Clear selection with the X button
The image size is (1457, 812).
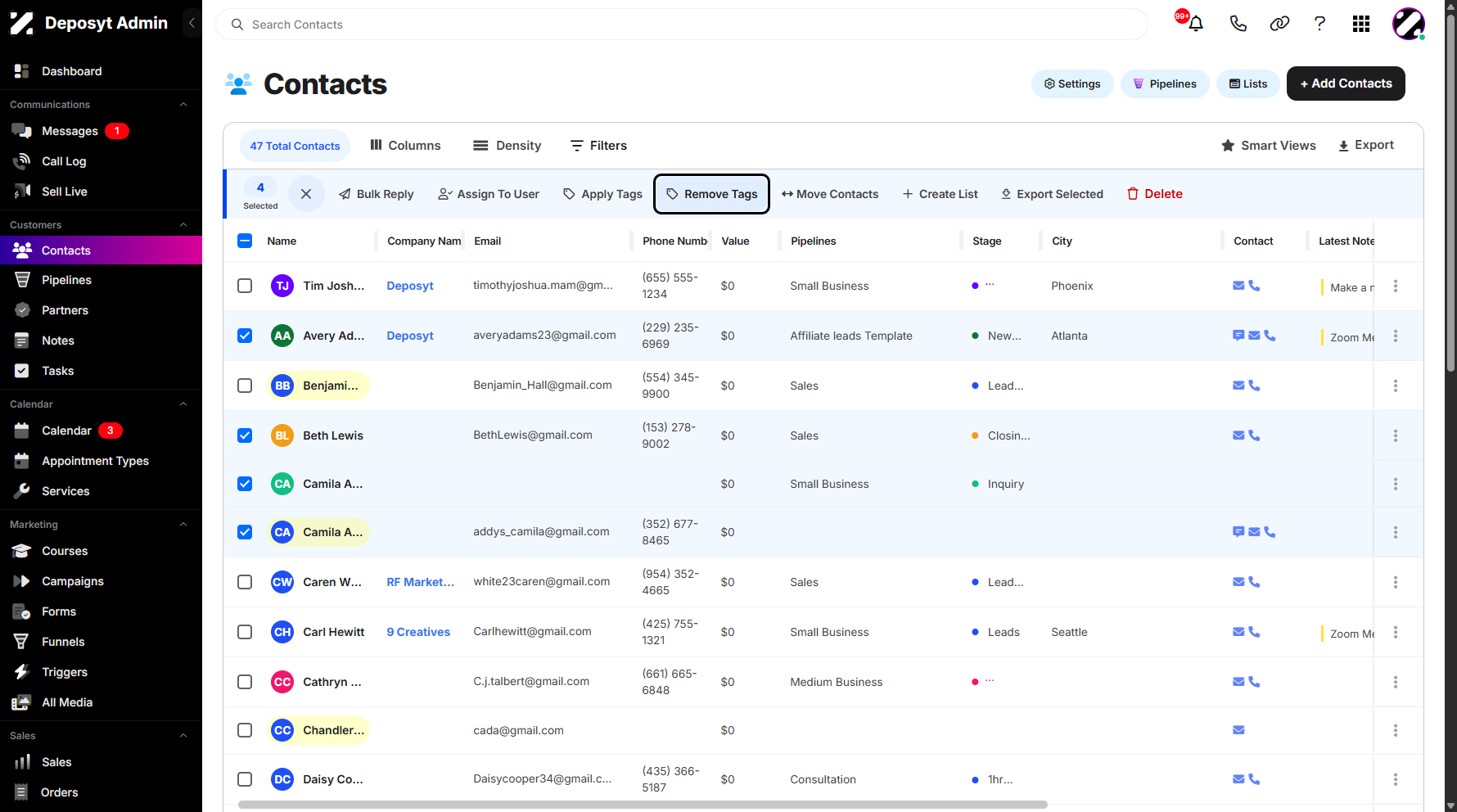click(x=306, y=194)
